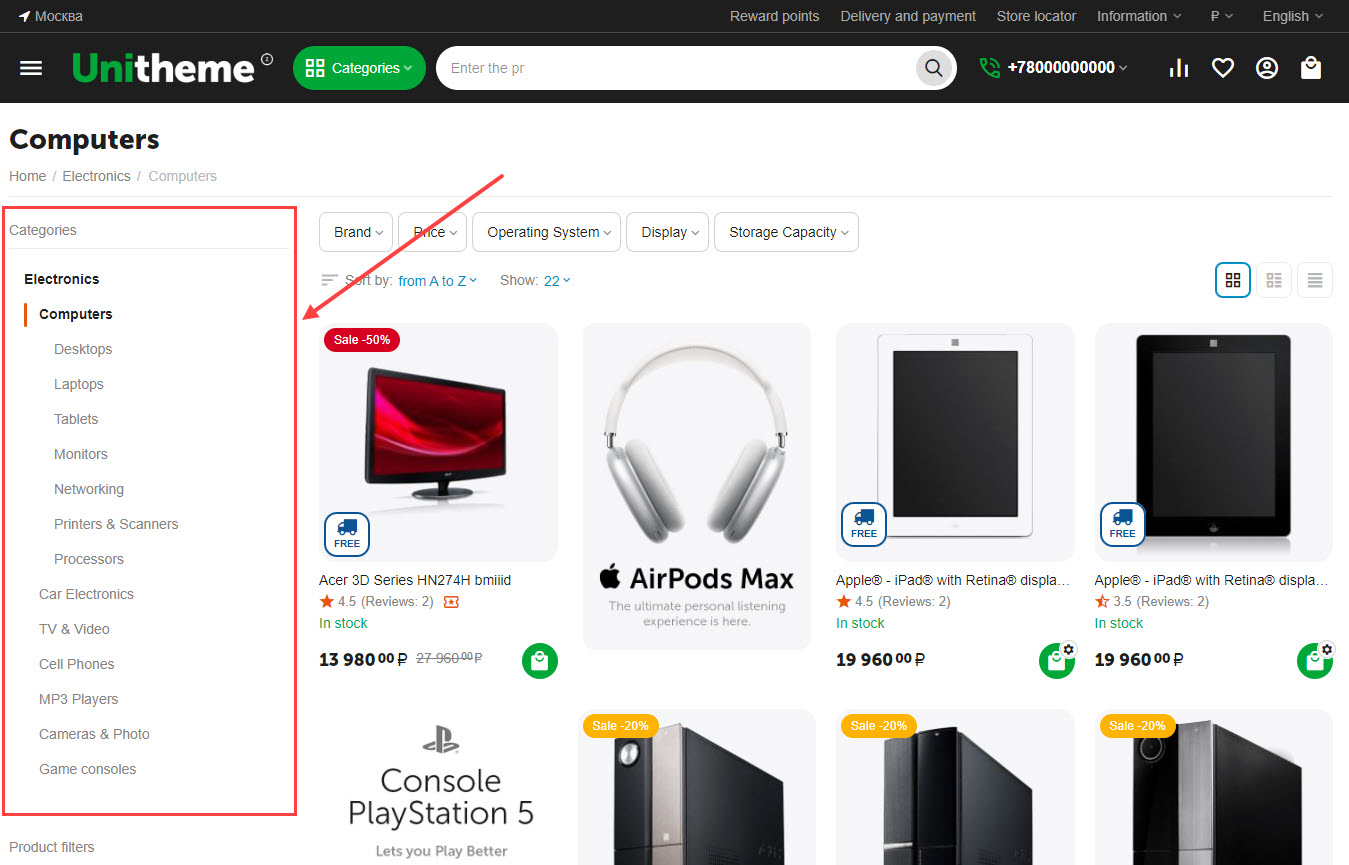1349x865 pixels.
Task: Open the AirPods Max banner
Action: point(696,486)
